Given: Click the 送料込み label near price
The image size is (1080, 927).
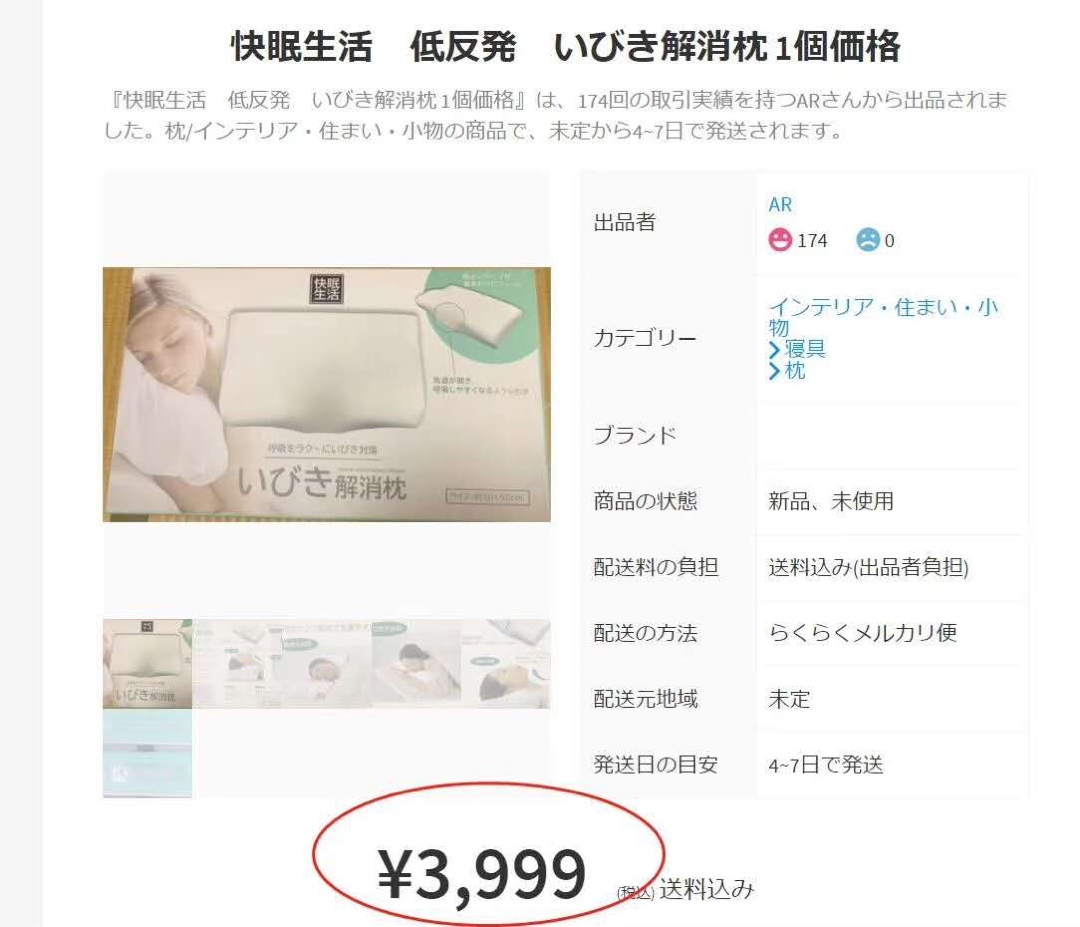Looking at the screenshot, I should [706, 889].
